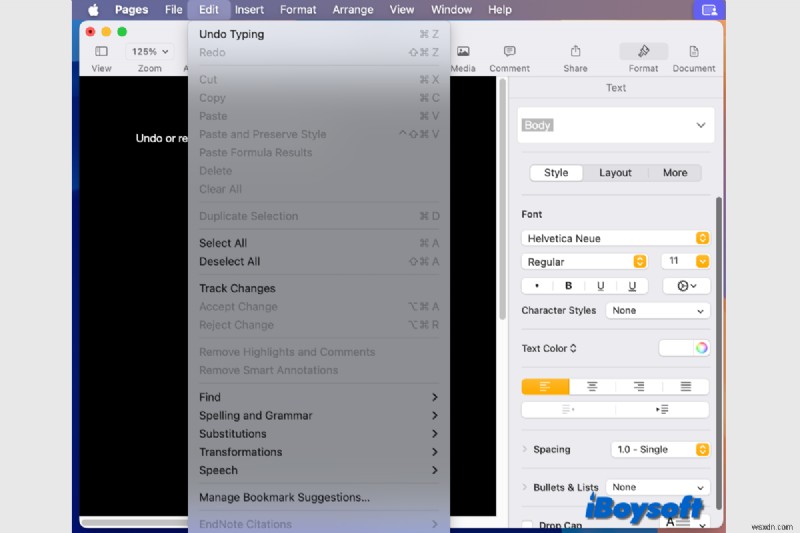Open advanced text options gear menu
This screenshot has height=533, width=800.
point(686,286)
